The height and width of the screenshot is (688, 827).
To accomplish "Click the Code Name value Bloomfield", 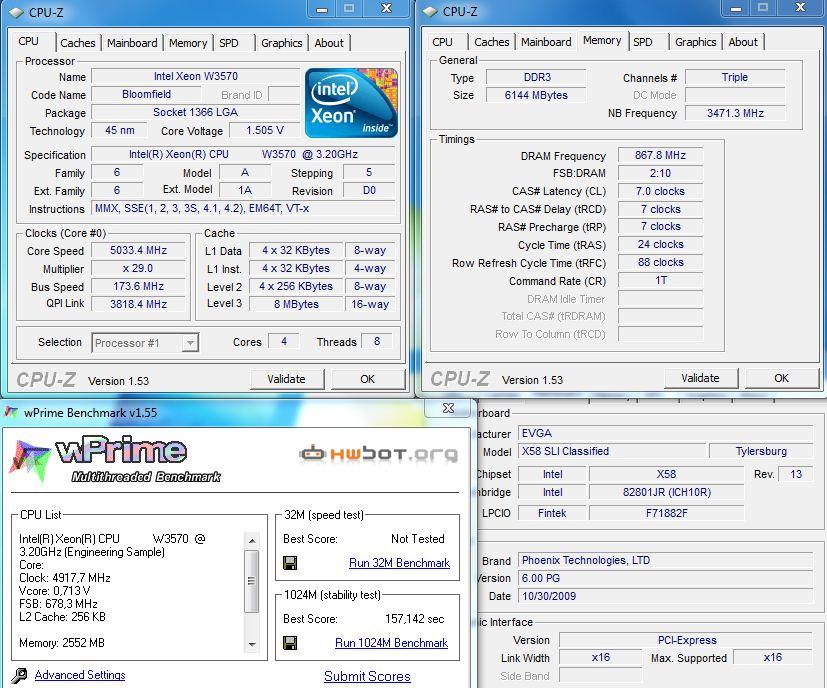I will pyautogui.click(x=146, y=94).
